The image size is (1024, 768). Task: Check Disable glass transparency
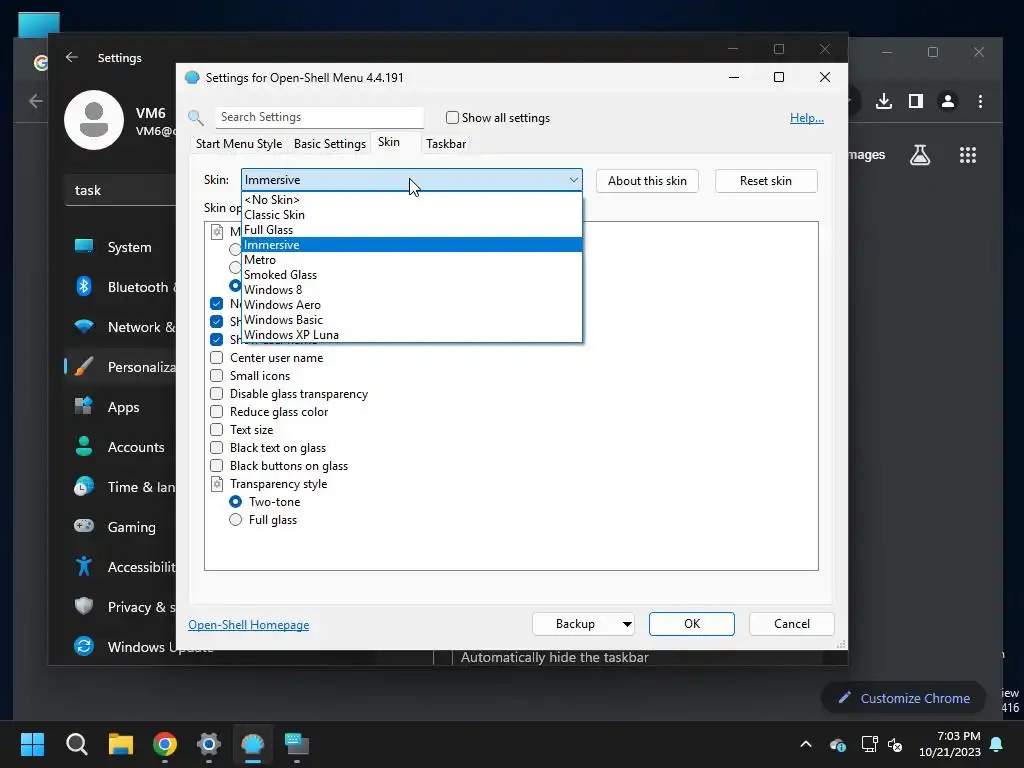point(217,394)
